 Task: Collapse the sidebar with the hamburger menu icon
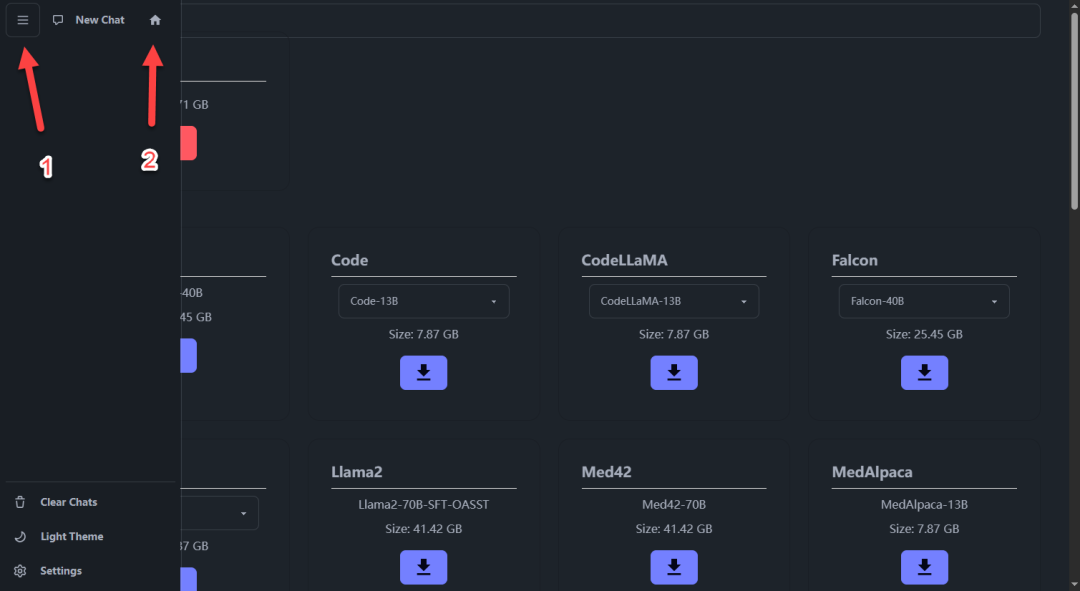[x=23, y=20]
